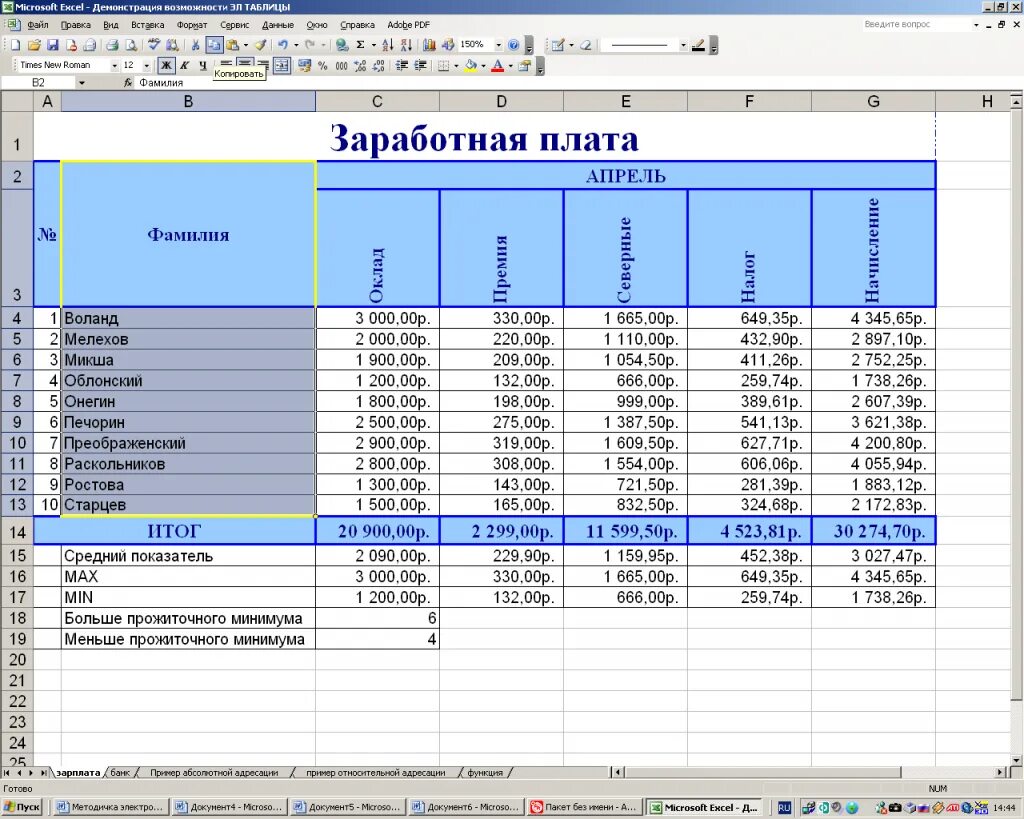Viewport: 1024px width, 819px height.
Task: Open the 150% zoom dropdown
Action: coord(498,45)
